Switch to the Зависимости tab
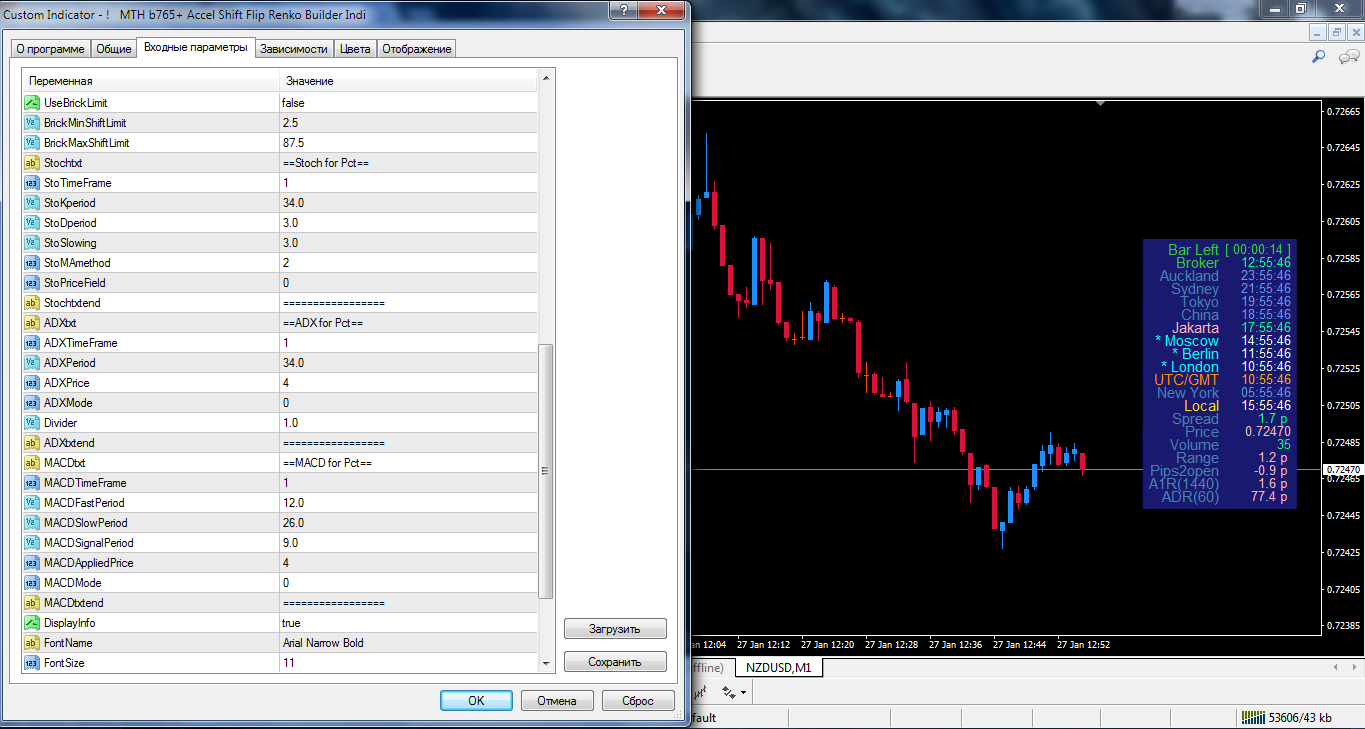The image size is (1365, 729). (293, 49)
